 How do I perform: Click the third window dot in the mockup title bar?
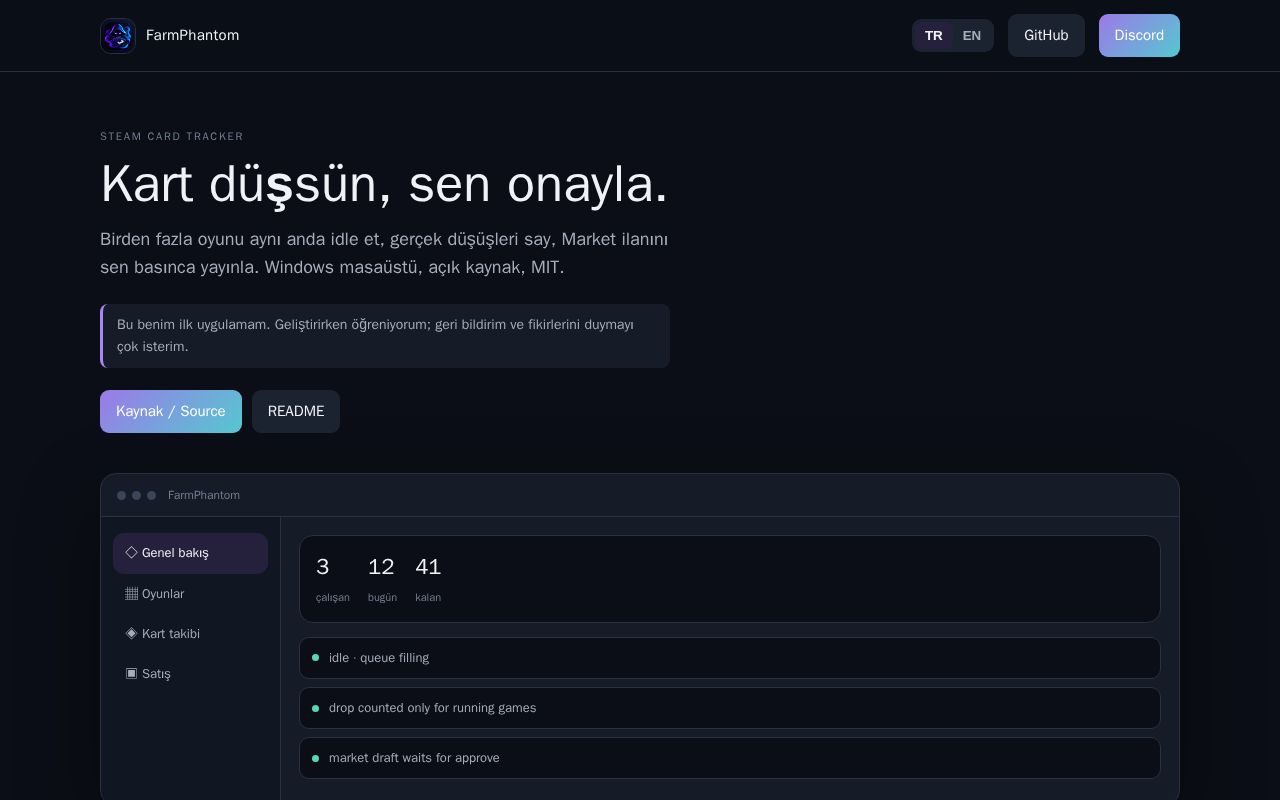(152, 496)
